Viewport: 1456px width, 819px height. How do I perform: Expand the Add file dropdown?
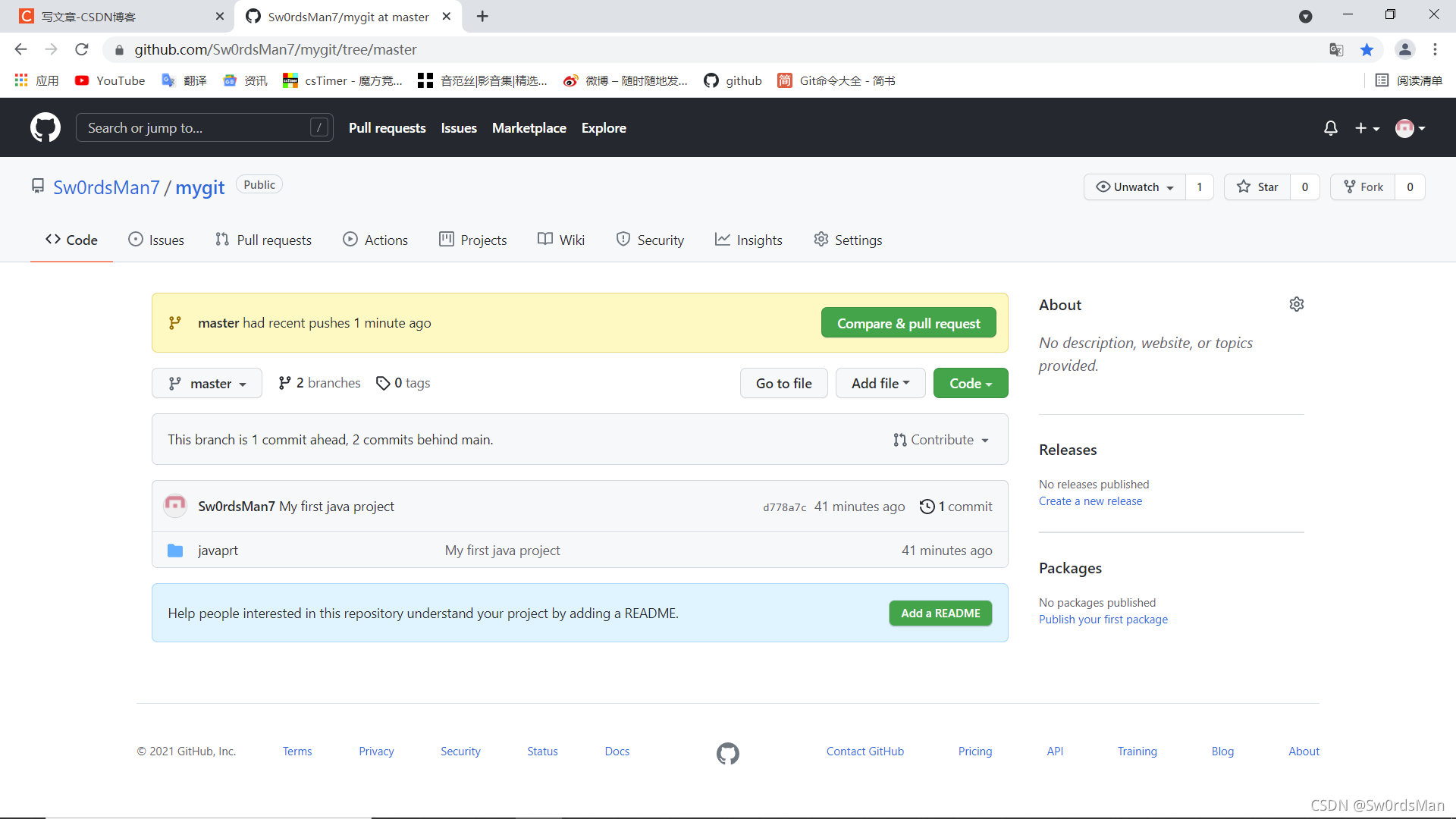880,383
